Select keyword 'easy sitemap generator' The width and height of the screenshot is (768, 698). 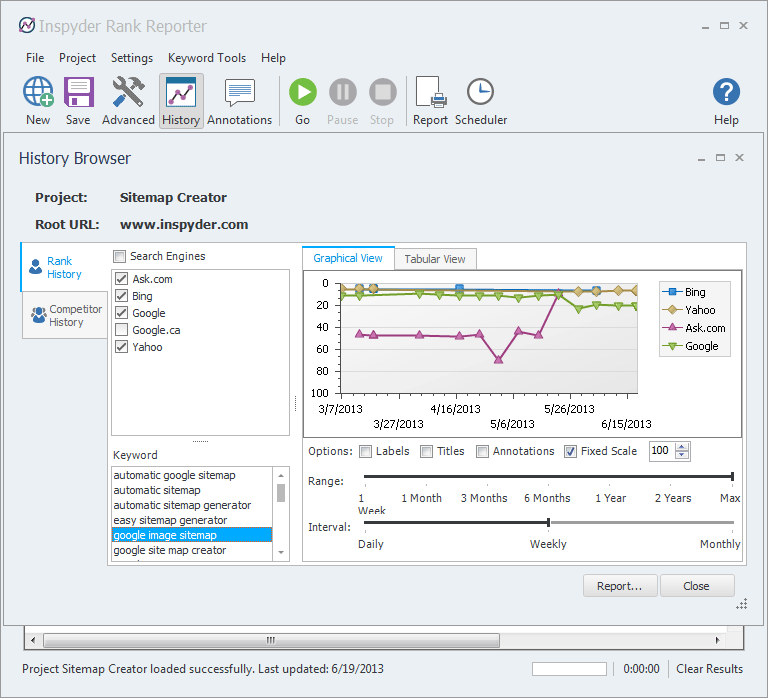point(170,520)
